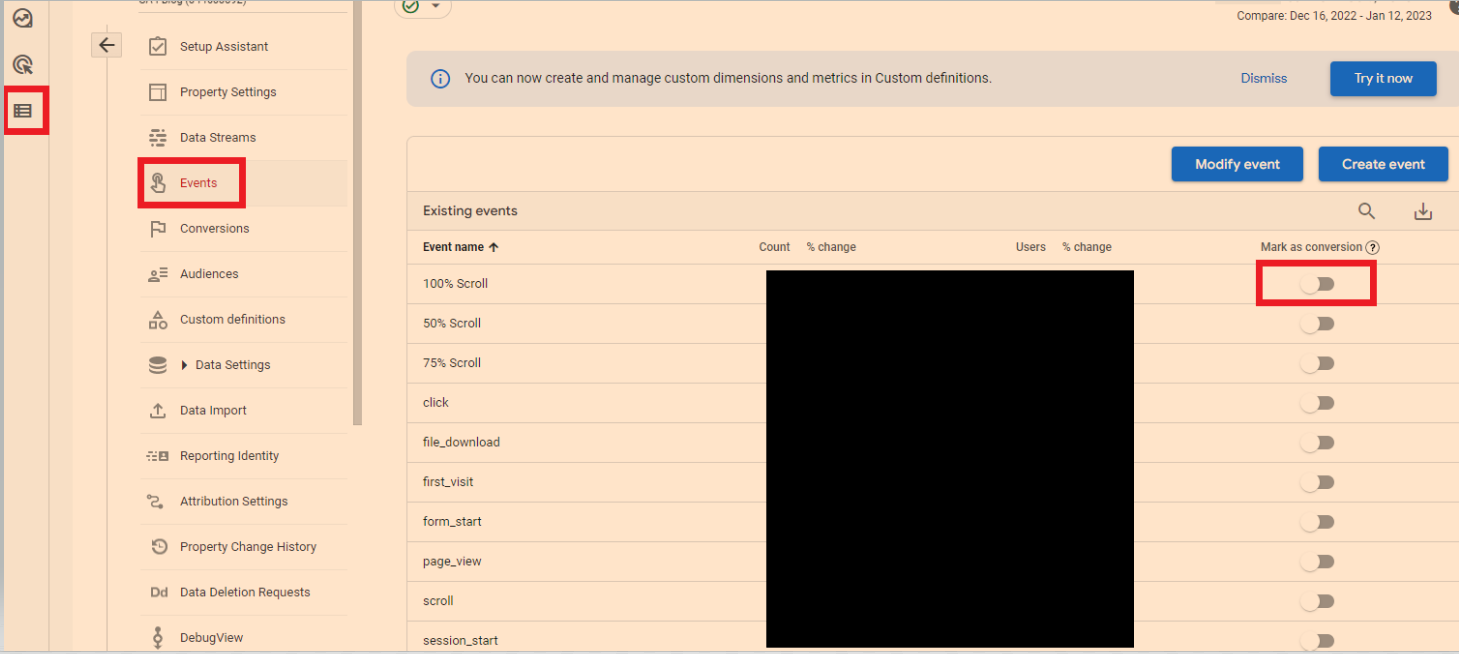This screenshot has width=1459, height=654.
Task: Open the Advertising icon in left rail
Action: [x=23, y=65]
